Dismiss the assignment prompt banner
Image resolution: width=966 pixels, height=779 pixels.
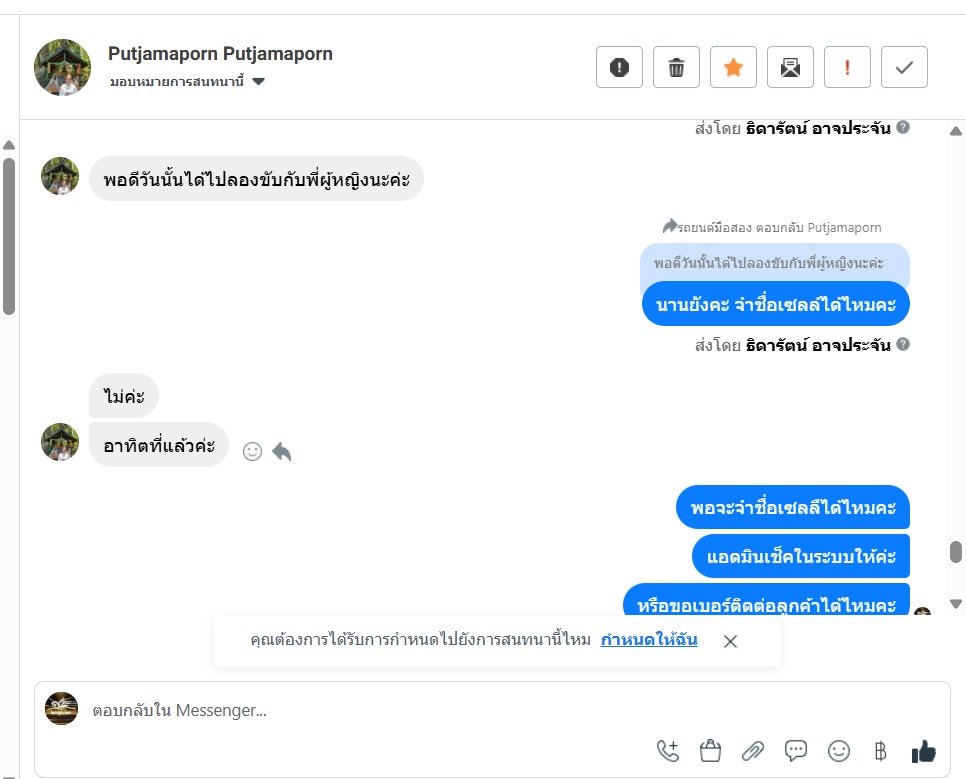(730, 641)
